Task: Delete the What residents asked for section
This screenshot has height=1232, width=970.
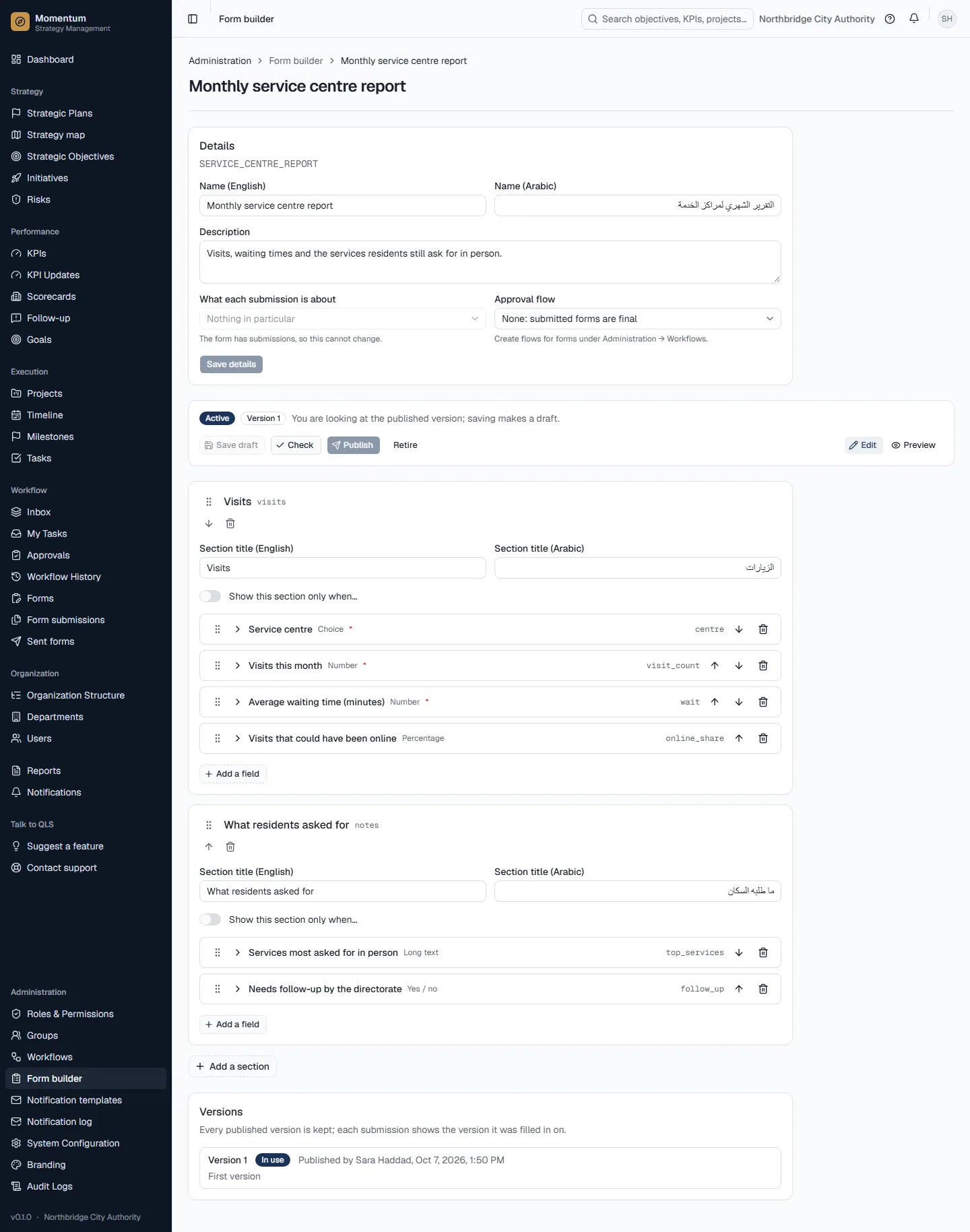Action: (x=230, y=847)
